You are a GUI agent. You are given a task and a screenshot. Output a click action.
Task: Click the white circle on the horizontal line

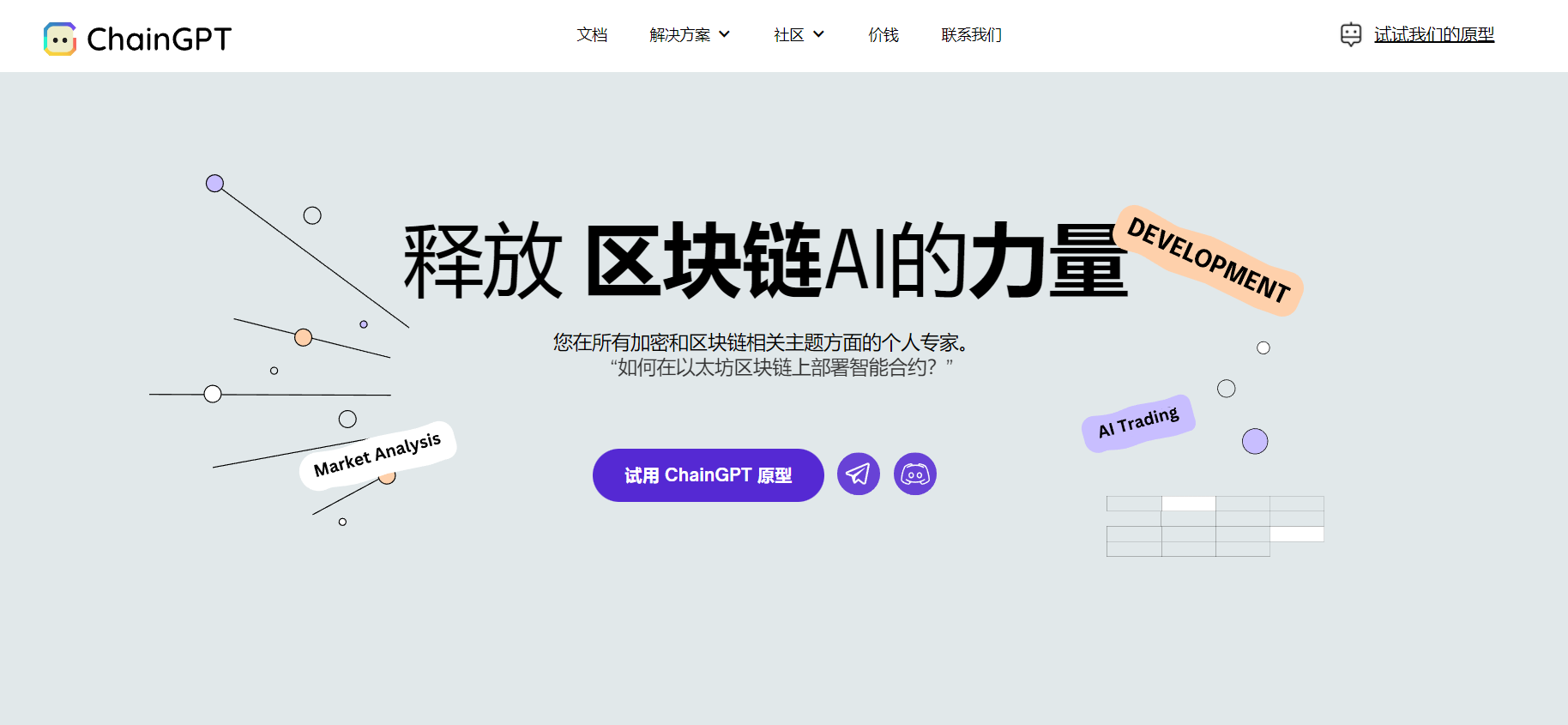(x=213, y=394)
